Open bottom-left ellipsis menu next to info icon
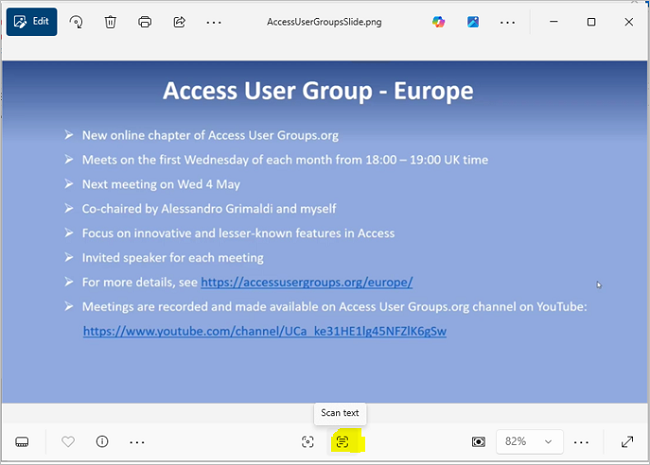 [137, 443]
